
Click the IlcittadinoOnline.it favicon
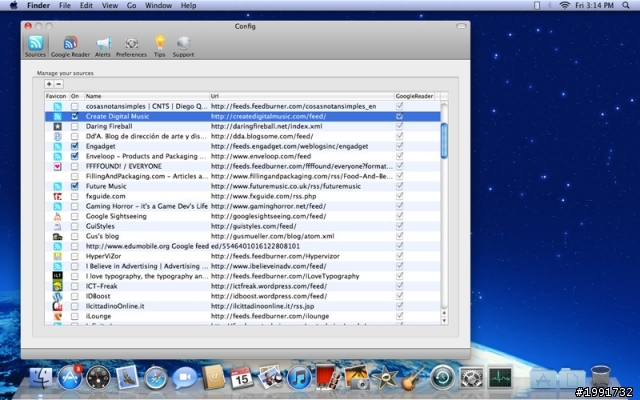coord(58,306)
